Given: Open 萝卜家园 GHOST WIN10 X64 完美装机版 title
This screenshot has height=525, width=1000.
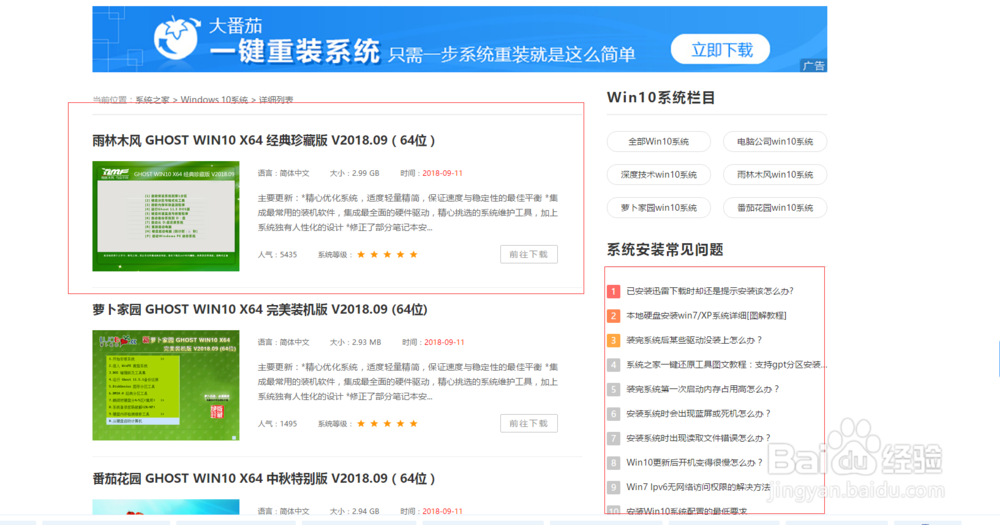Looking at the screenshot, I should 260,309.
